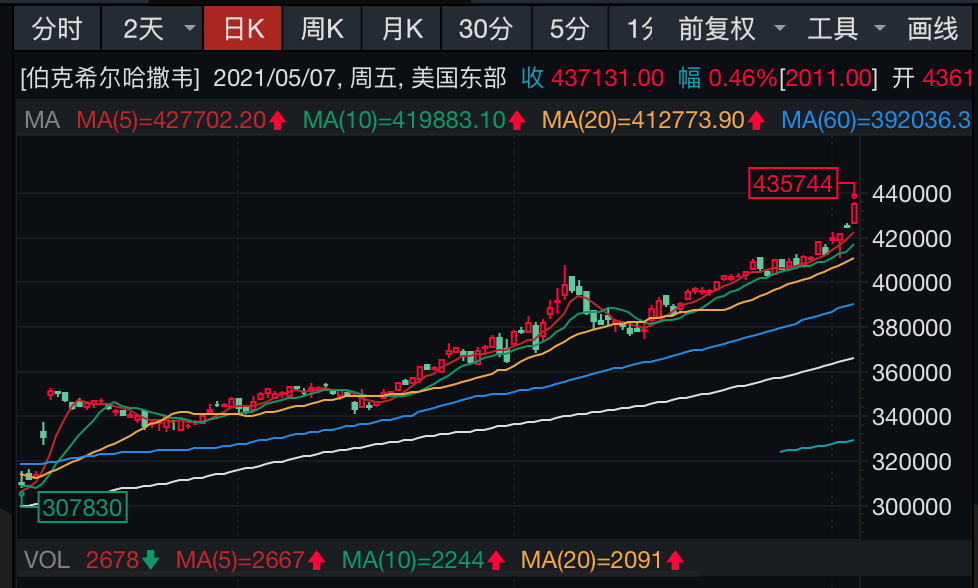Image resolution: width=978 pixels, height=588 pixels.
Task: Show the 5分 five-minute chart
Action: [x=569, y=29]
